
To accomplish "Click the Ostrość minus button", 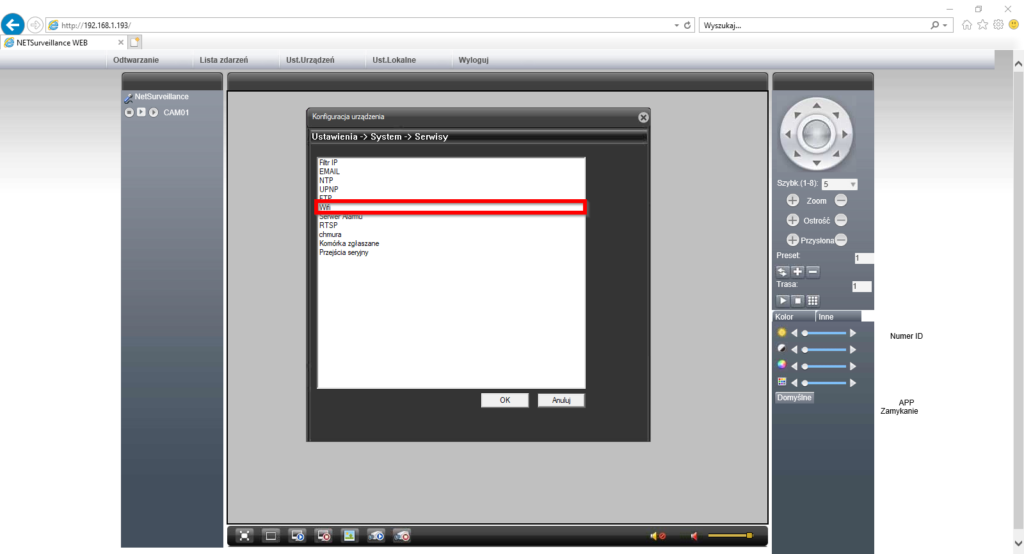I will pos(841,220).
